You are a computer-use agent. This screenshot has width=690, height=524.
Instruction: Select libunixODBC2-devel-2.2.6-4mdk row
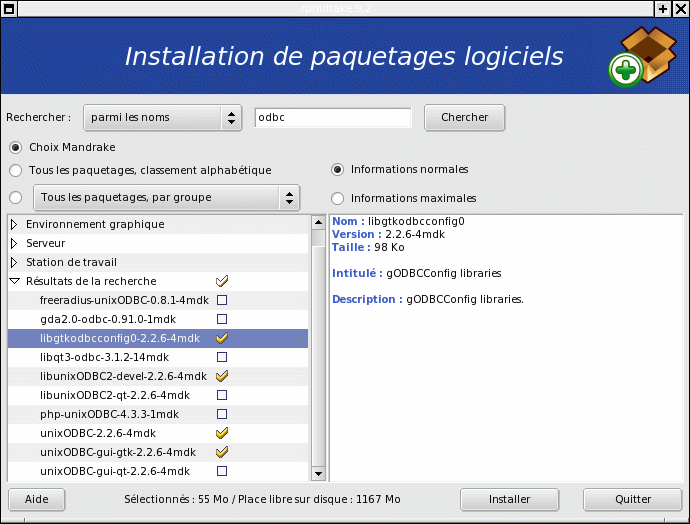pyautogui.click(x=158, y=376)
